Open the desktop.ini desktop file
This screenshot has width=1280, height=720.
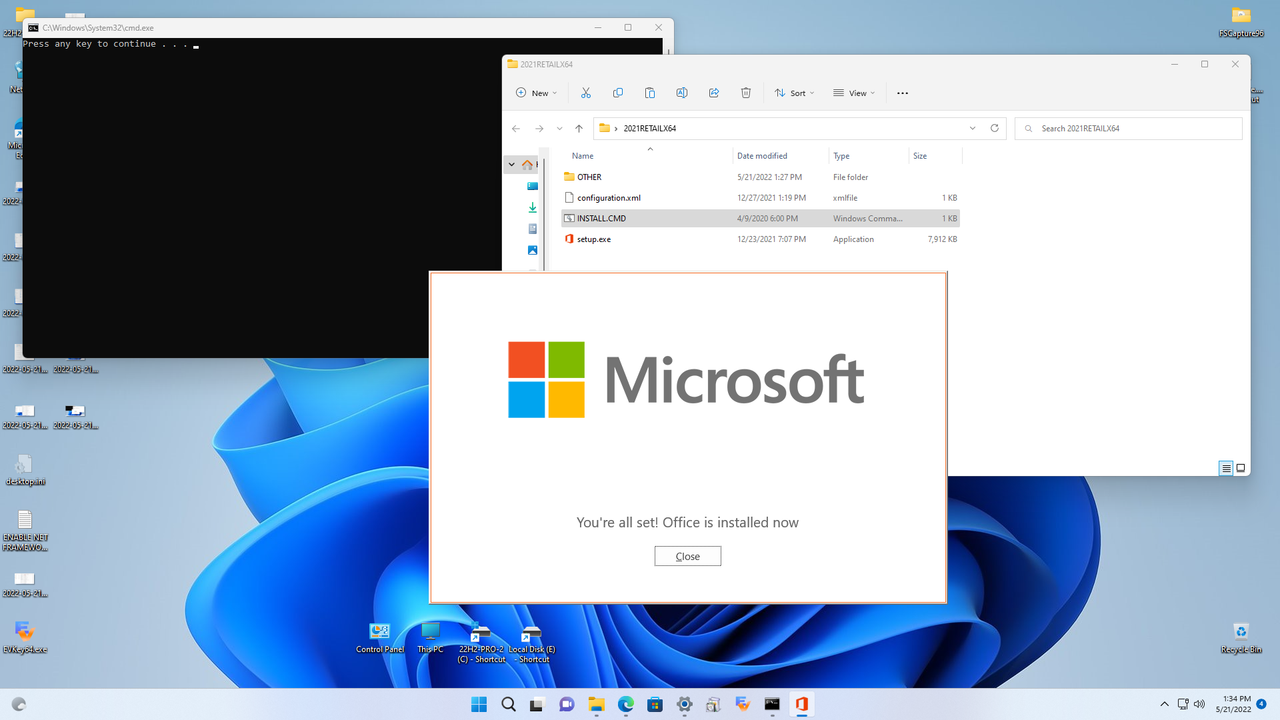click(x=25, y=470)
